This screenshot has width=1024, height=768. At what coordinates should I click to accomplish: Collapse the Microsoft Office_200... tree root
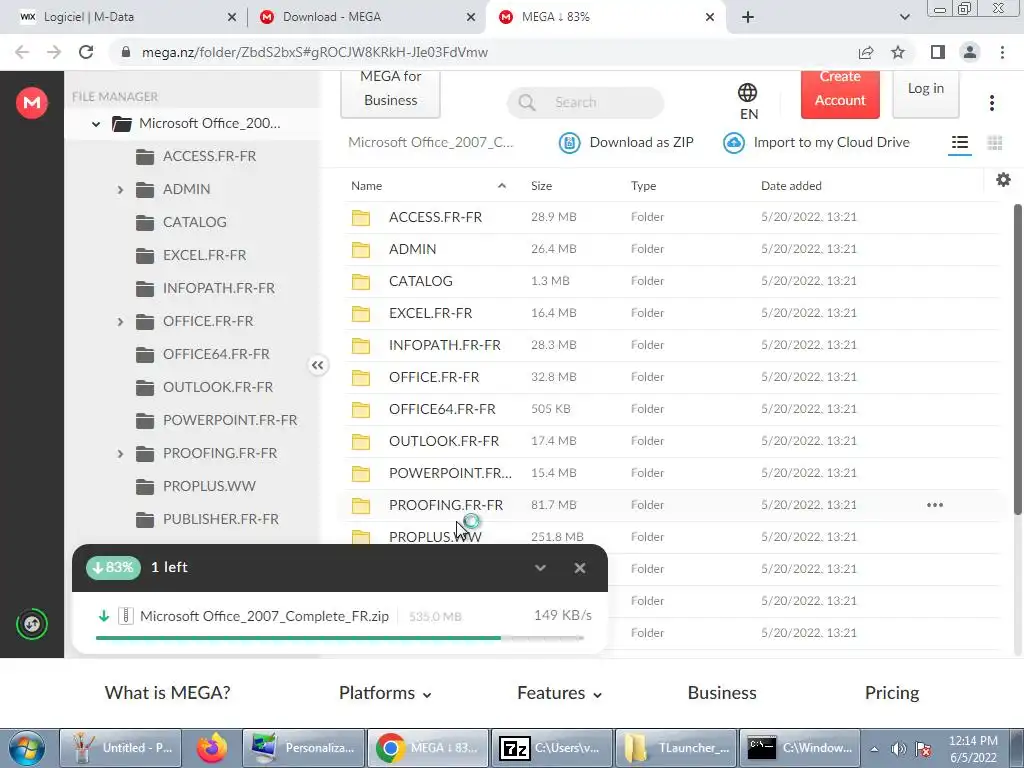pyautogui.click(x=96, y=123)
